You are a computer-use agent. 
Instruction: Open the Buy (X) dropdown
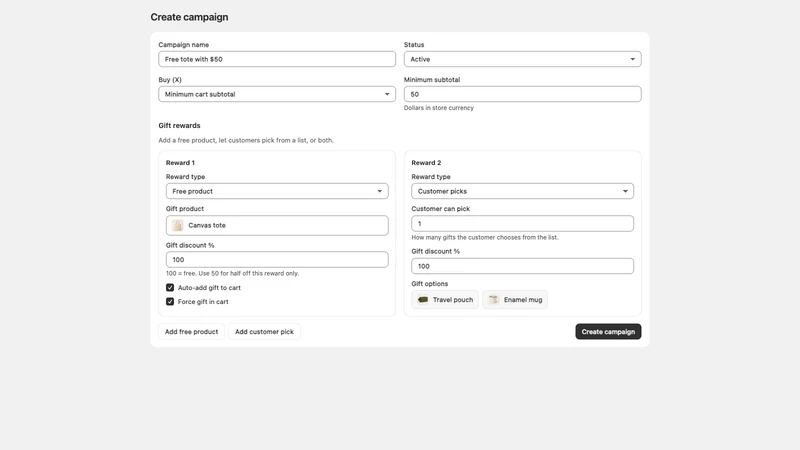277,94
